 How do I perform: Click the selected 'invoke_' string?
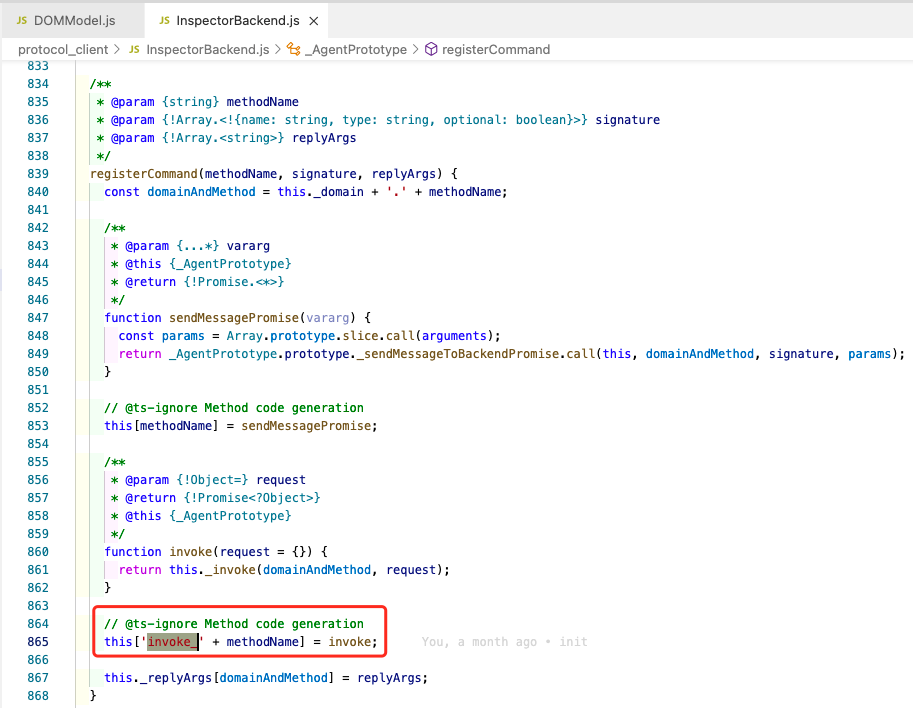click(172, 642)
